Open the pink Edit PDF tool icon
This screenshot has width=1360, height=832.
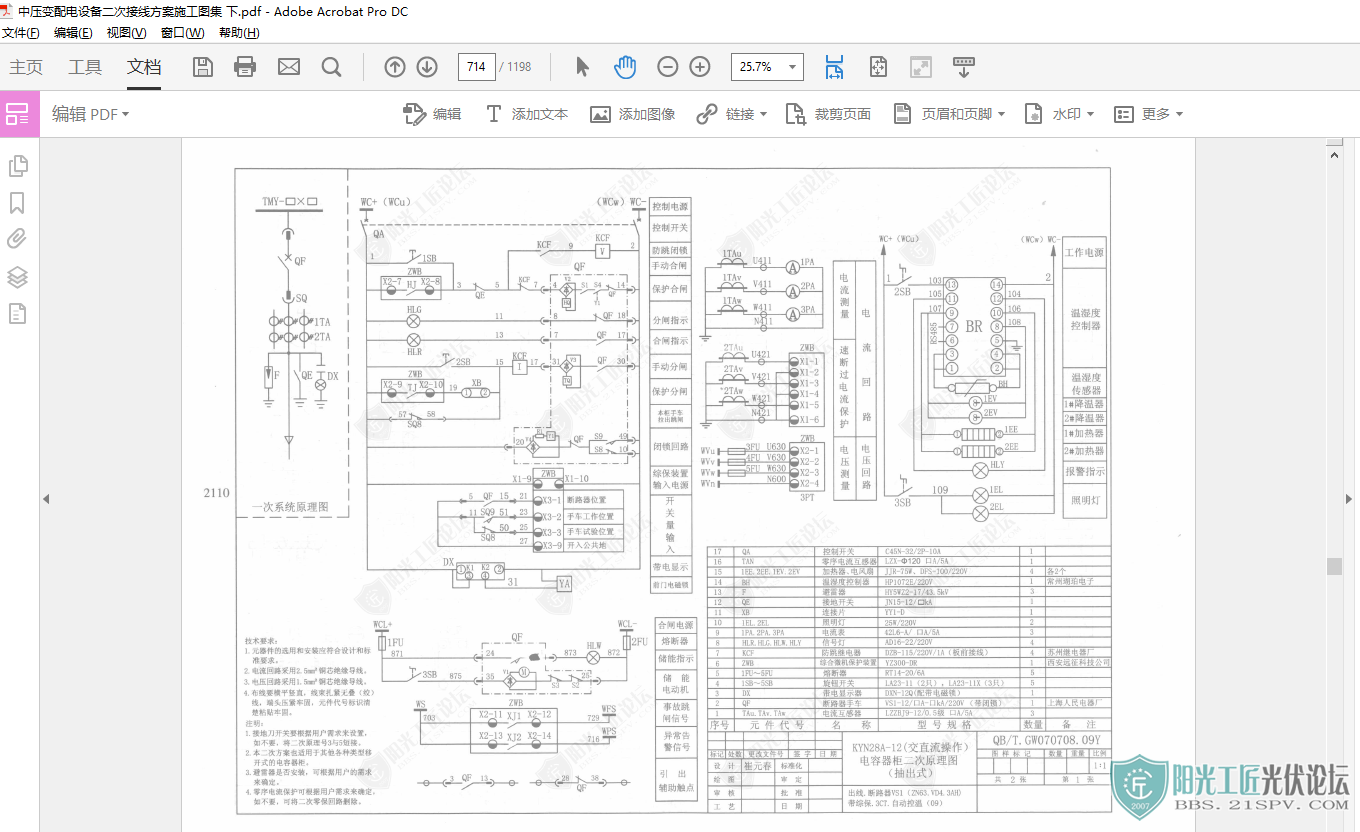click(19, 114)
